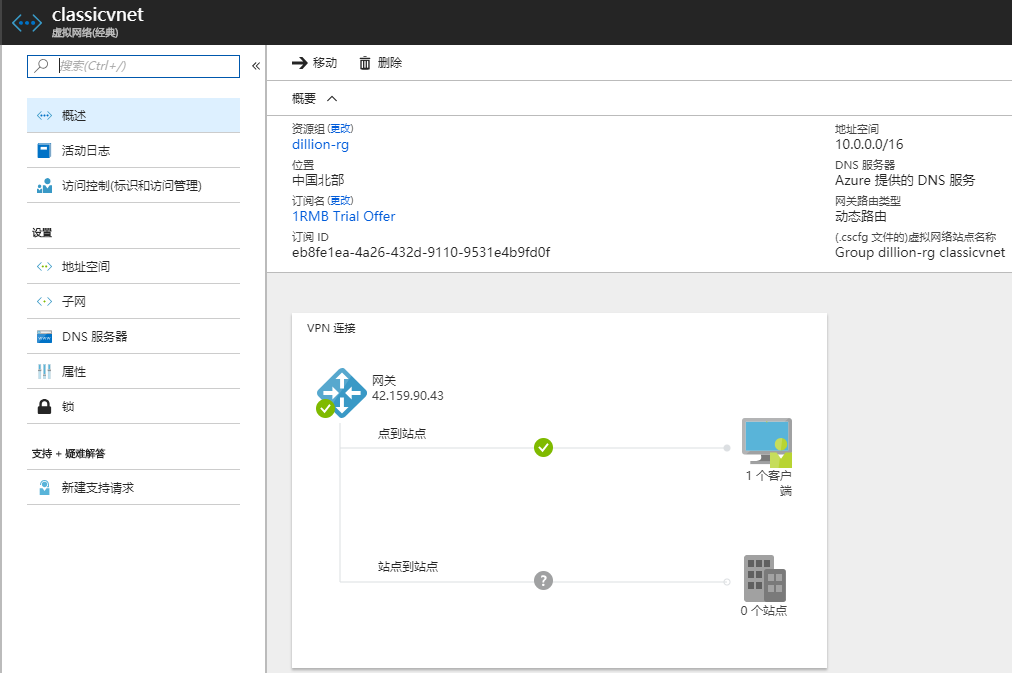Click the 移动 button
The width and height of the screenshot is (1012, 673).
(x=315, y=63)
